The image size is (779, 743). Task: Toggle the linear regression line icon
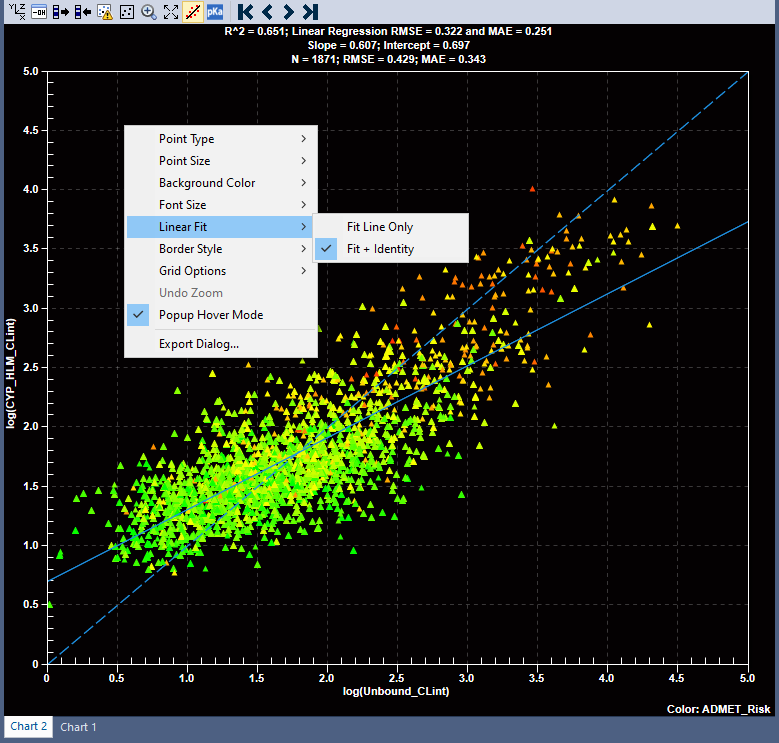193,12
